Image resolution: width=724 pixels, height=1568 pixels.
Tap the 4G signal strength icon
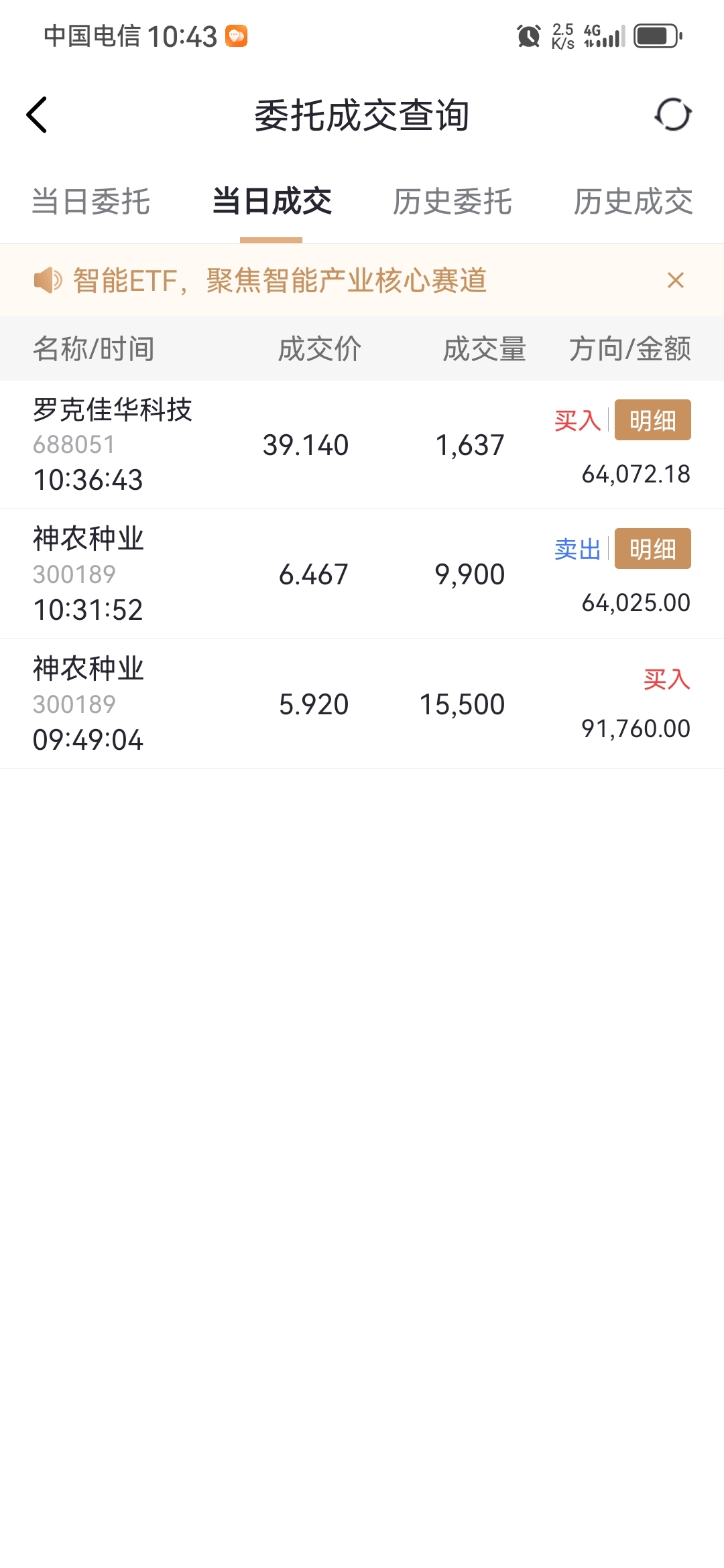pos(604,36)
